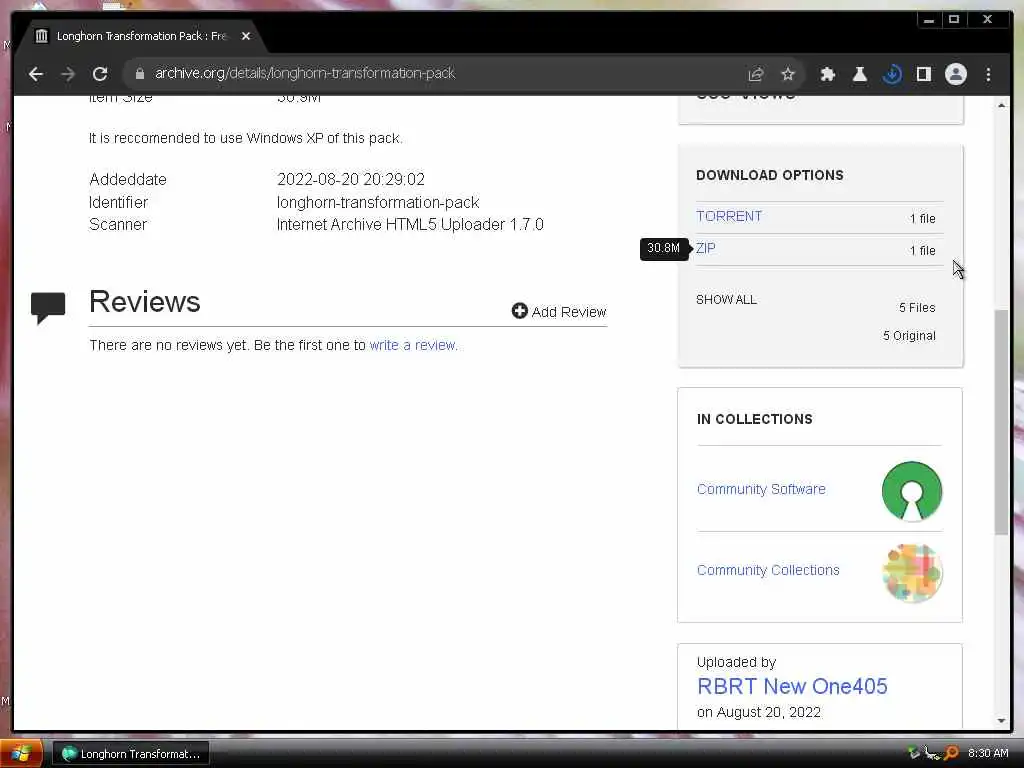Open the Extensions puzzle icon
Screen dimensions: 1024x768
(x=827, y=74)
